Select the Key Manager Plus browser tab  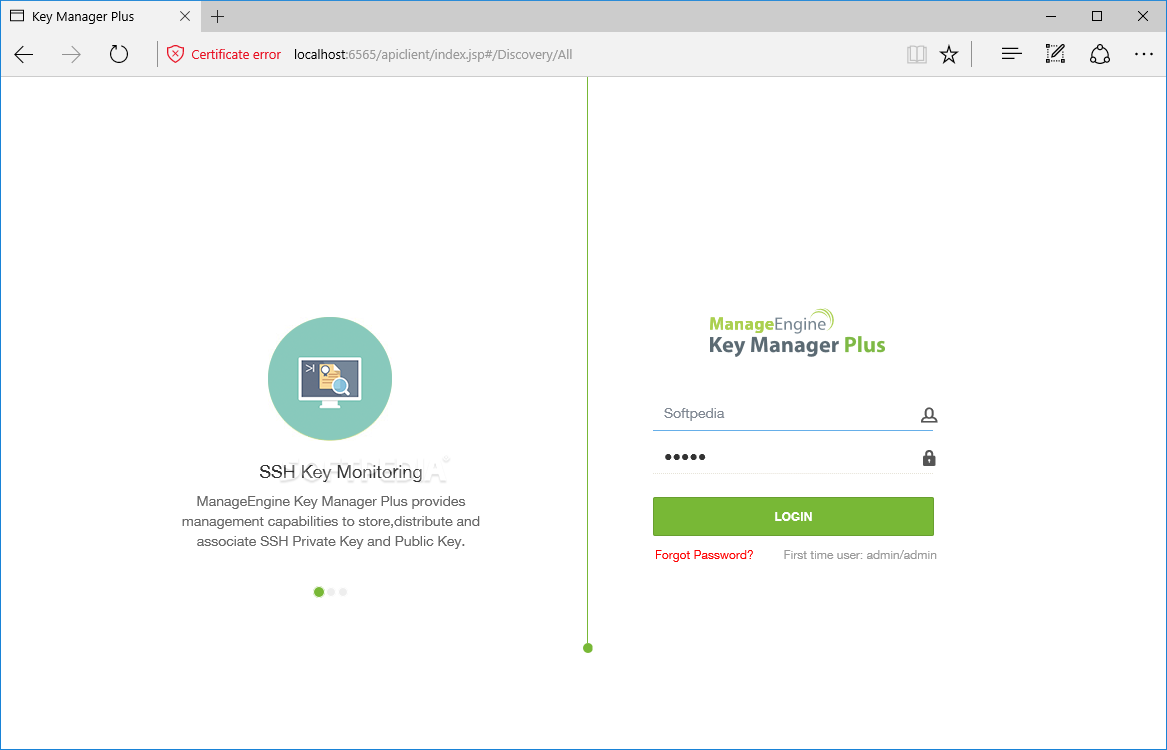coord(100,16)
